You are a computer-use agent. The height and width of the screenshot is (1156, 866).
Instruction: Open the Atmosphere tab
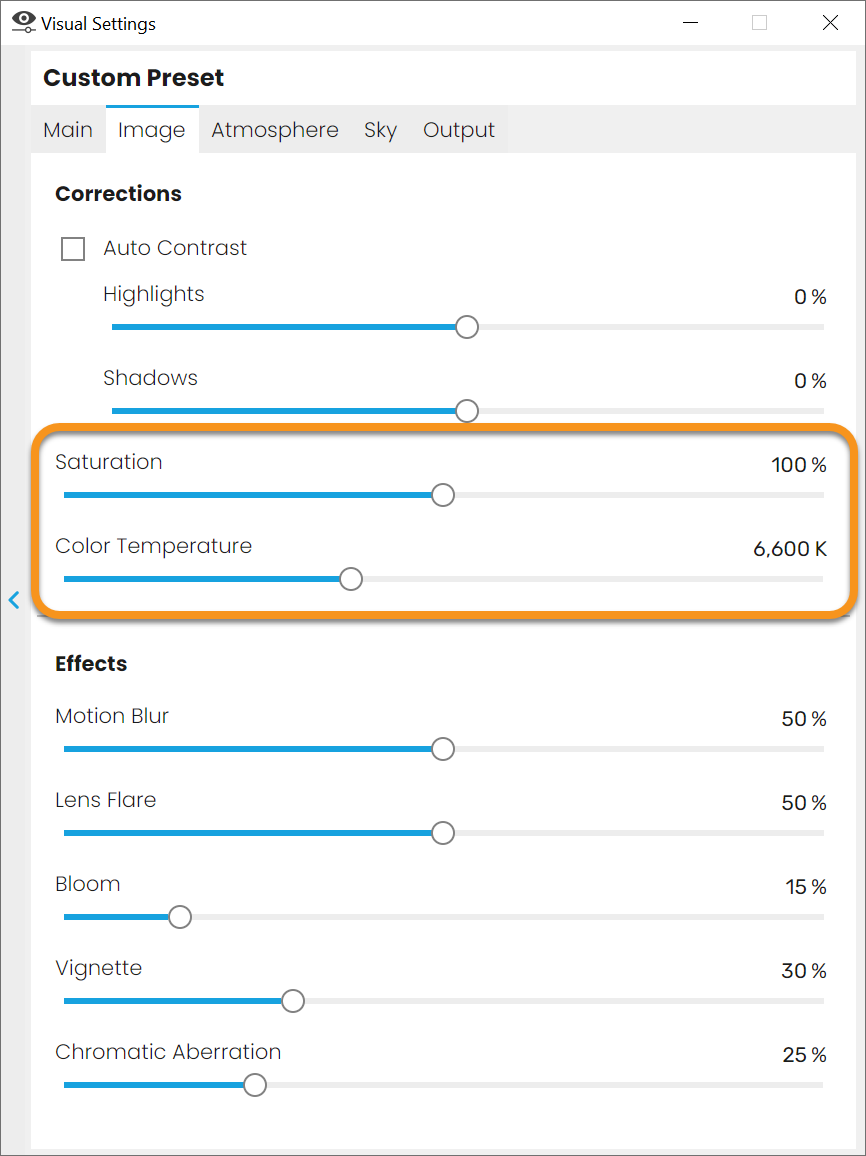coord(275,130)
